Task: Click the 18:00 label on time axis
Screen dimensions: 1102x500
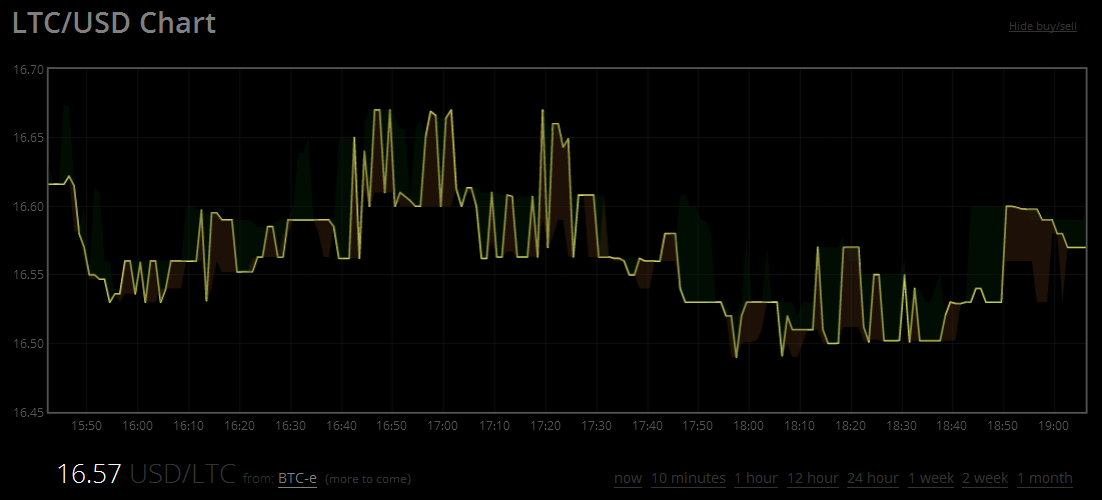Action: (x=748, y=425)
